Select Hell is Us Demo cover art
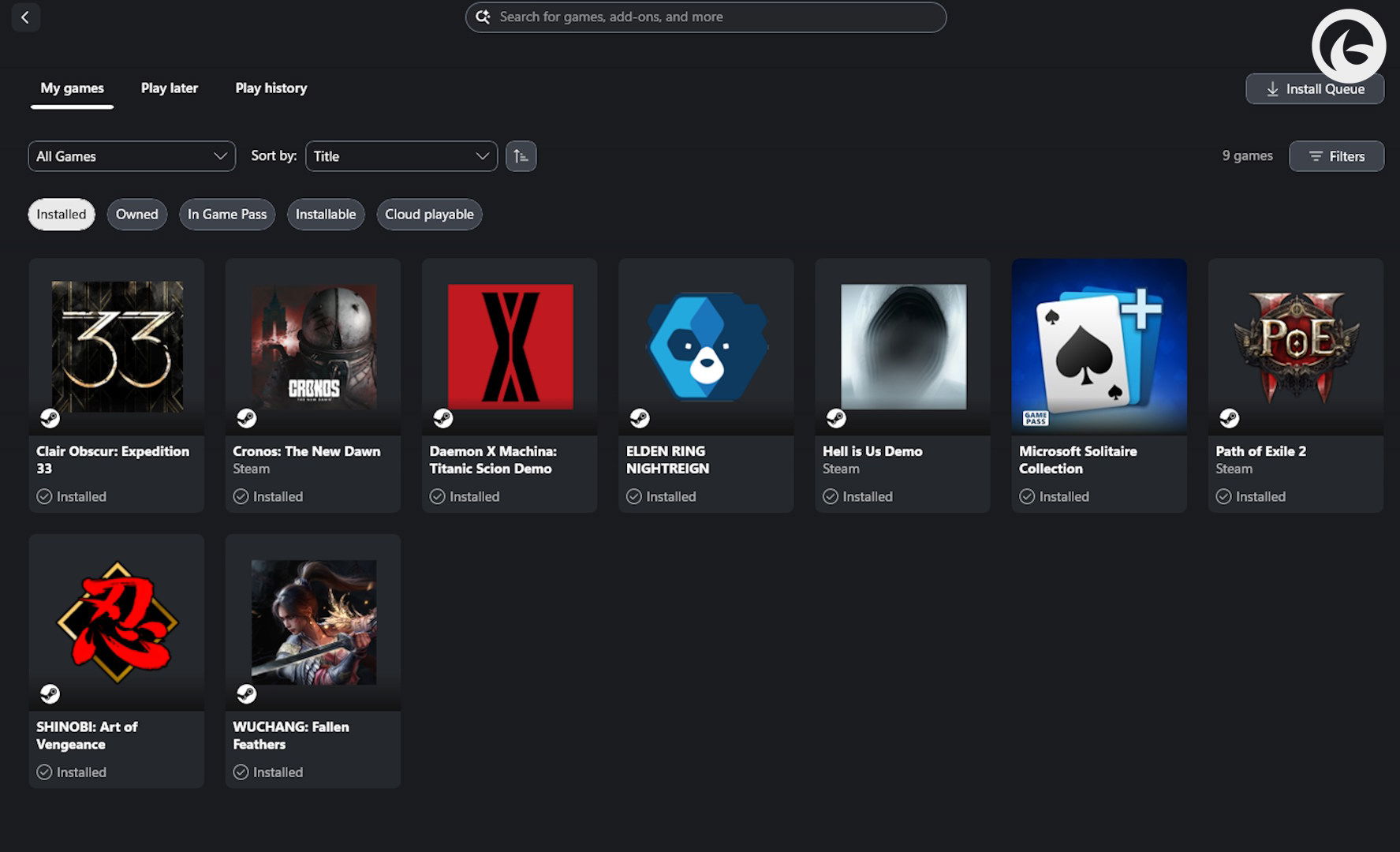The height and width of the screenshot is (852, 1400). 903,346
